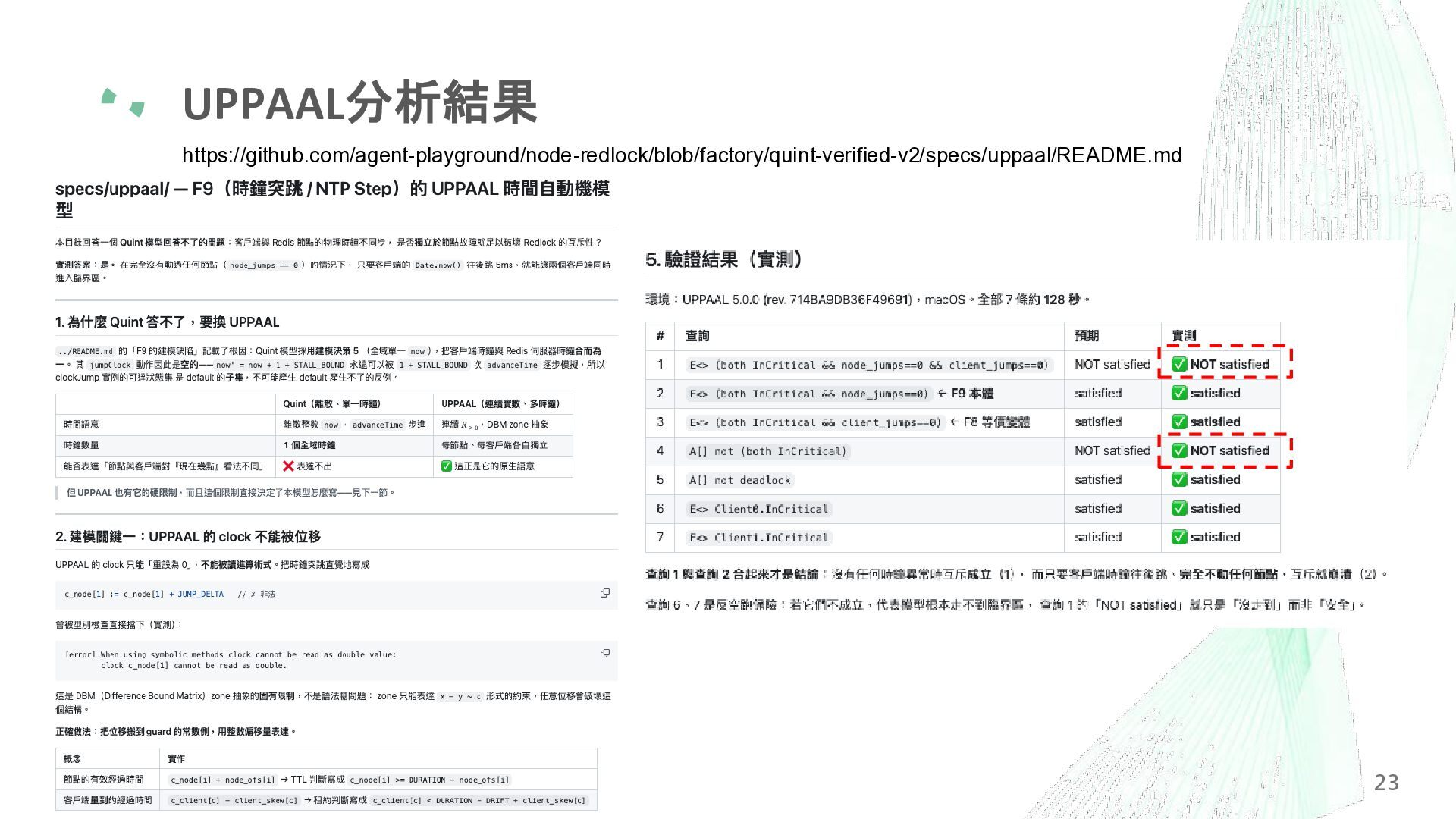
Task: Click the green check in query 4 result
Action: click(x=1179, y=450)
